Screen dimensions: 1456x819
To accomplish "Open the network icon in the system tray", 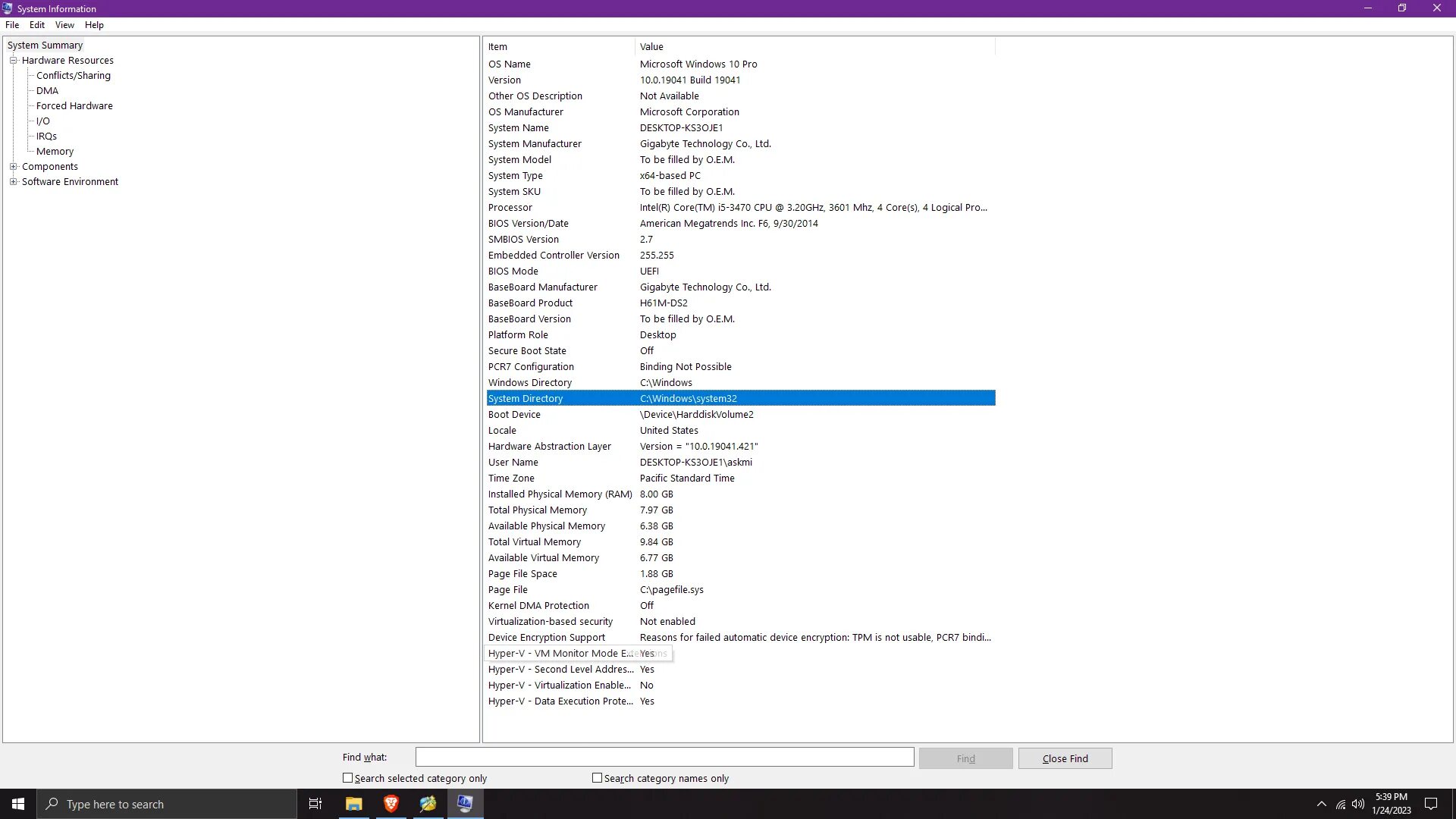I will (1341, 804).
